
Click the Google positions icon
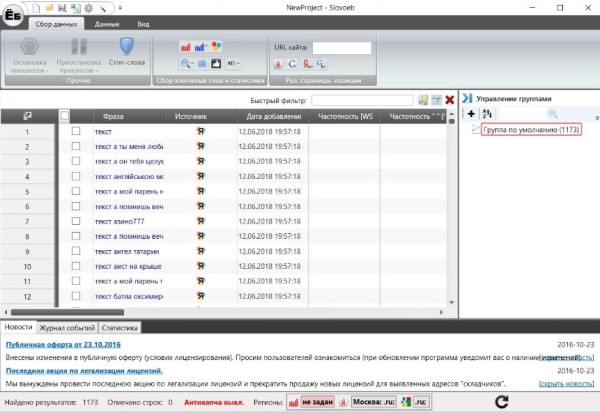321,64
